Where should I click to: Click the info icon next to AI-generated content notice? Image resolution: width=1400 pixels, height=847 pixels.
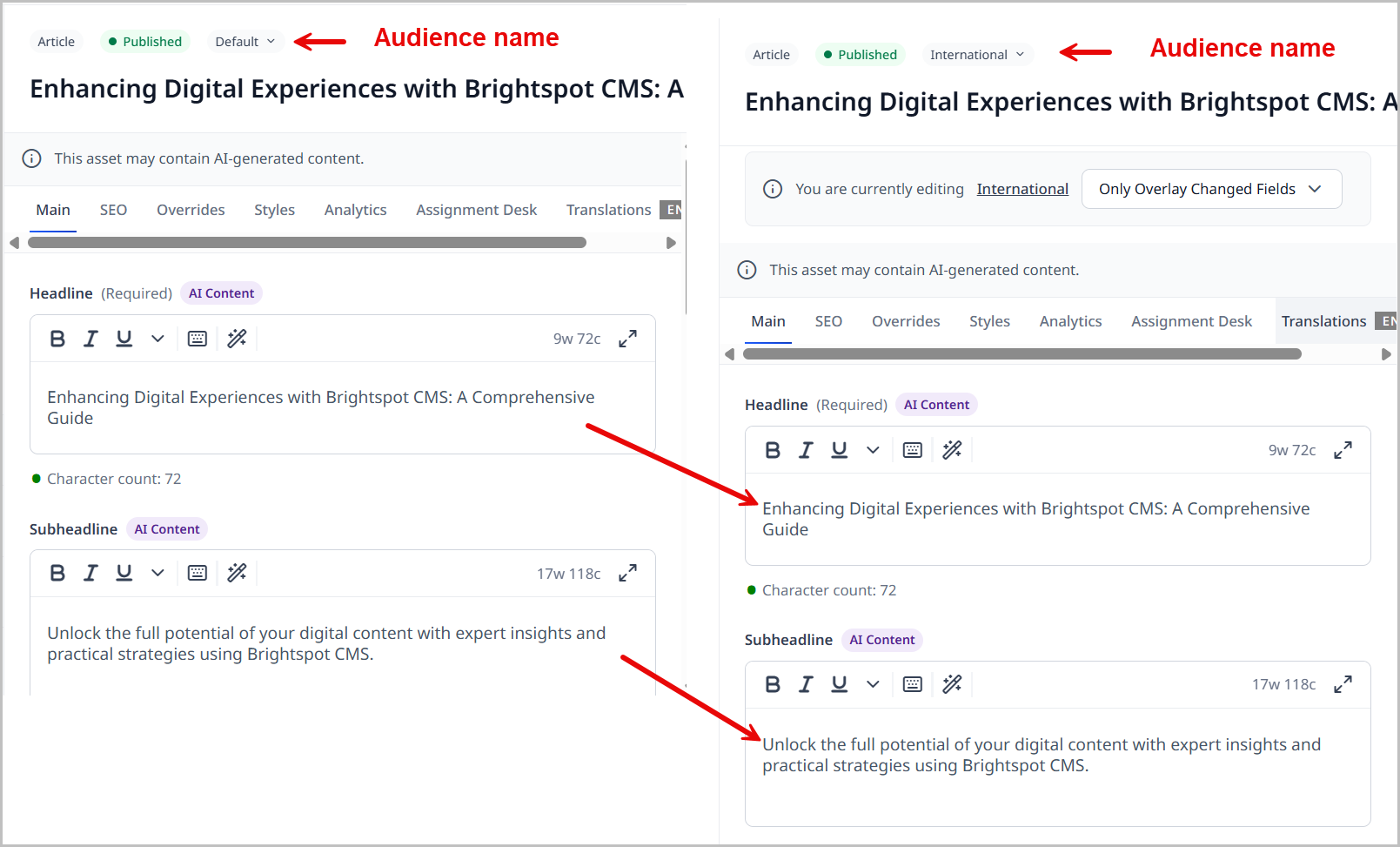(31, 158)
